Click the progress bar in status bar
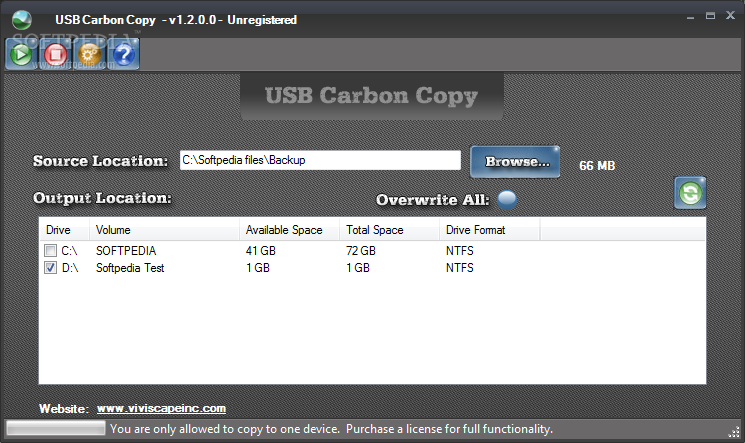745x443 pixels. coord(56,429)
